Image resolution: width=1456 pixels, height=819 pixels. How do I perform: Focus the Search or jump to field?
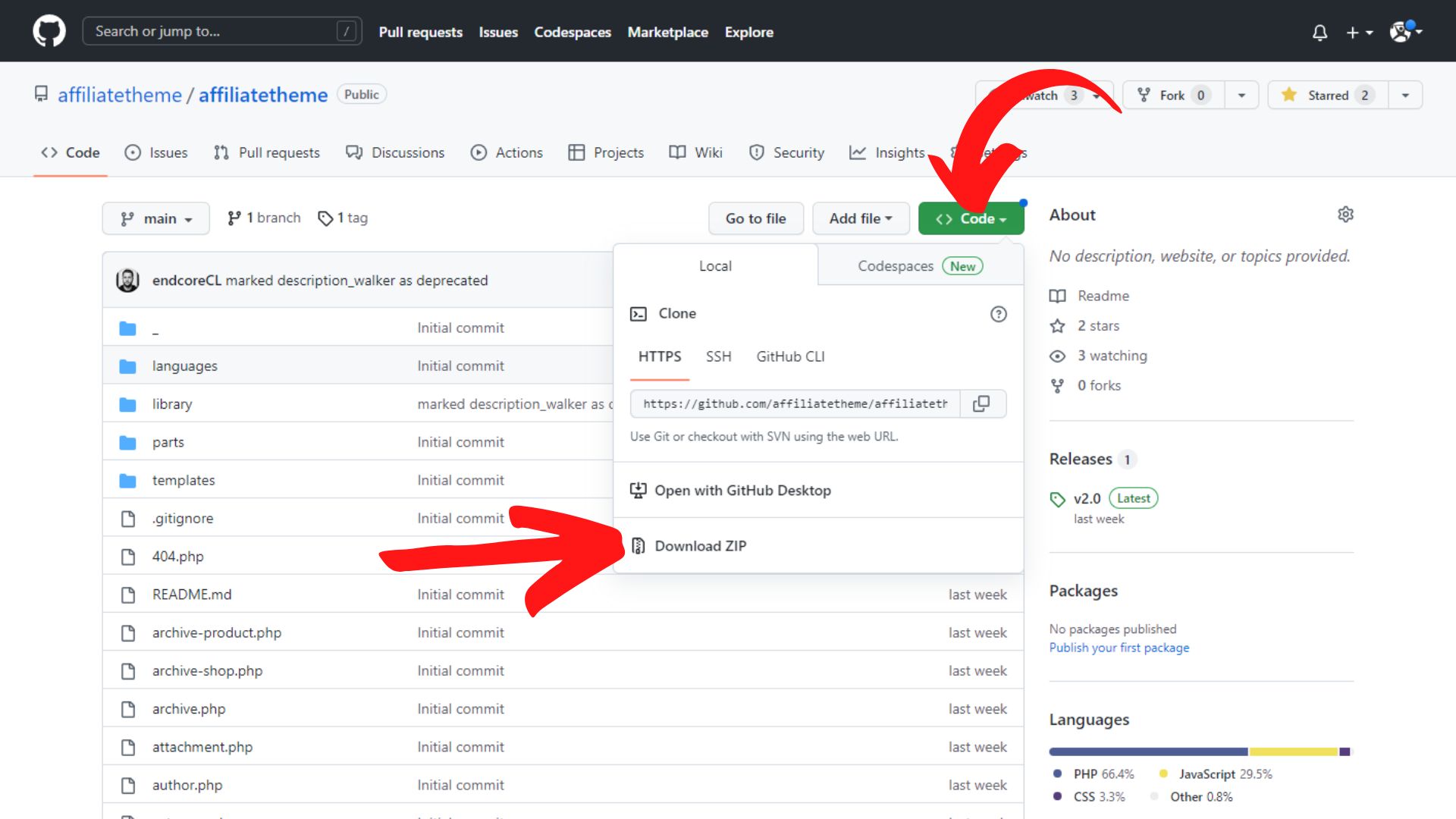tap(222, 31)
